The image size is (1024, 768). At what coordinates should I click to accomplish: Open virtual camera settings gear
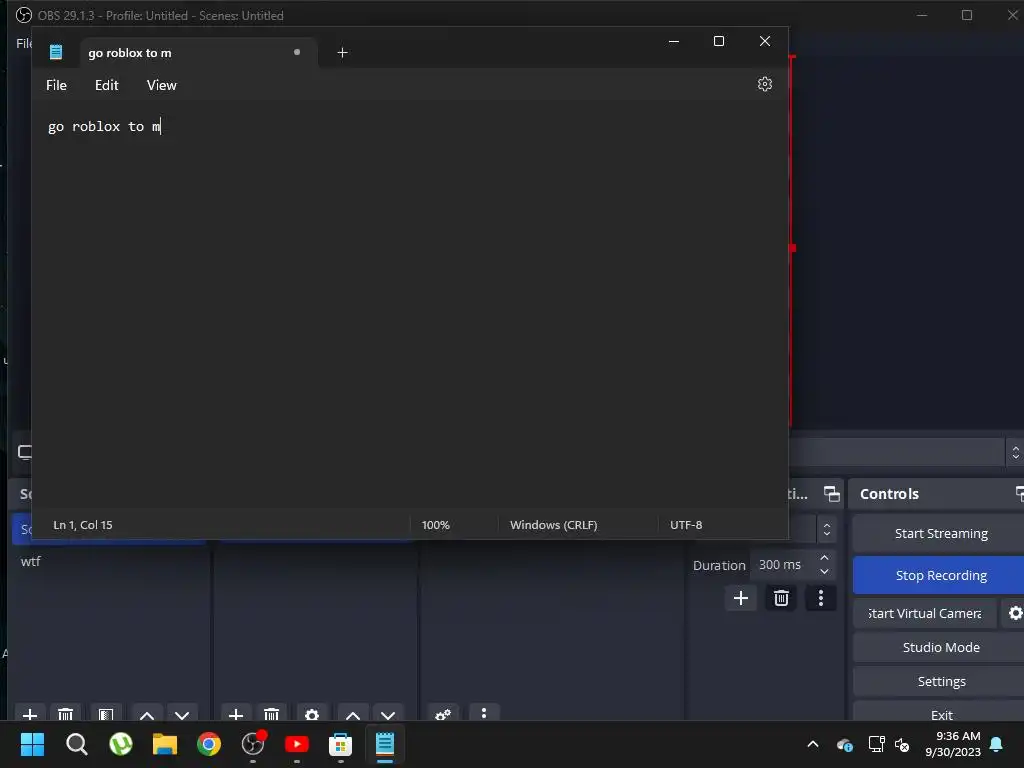click(x=1015, y=613)
